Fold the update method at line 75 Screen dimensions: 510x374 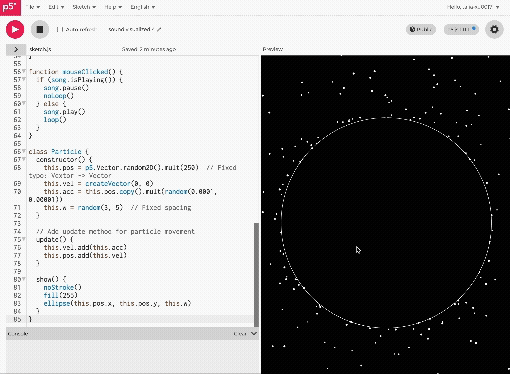click(24, 240)
